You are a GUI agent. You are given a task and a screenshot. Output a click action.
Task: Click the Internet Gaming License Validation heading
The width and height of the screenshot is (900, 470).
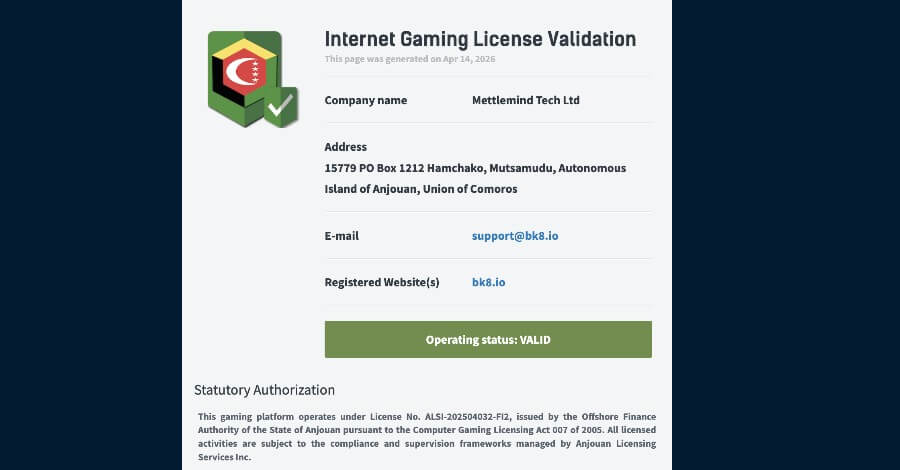point(480,39)
